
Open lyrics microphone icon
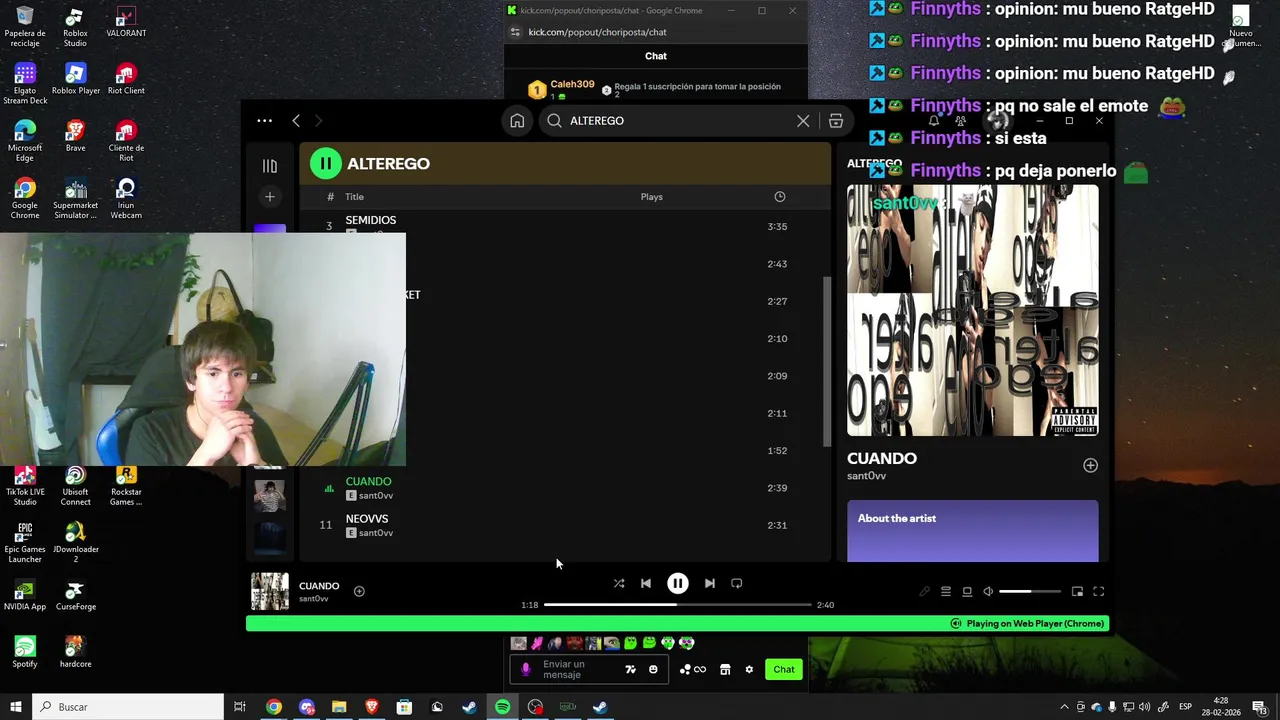point(924,591)
